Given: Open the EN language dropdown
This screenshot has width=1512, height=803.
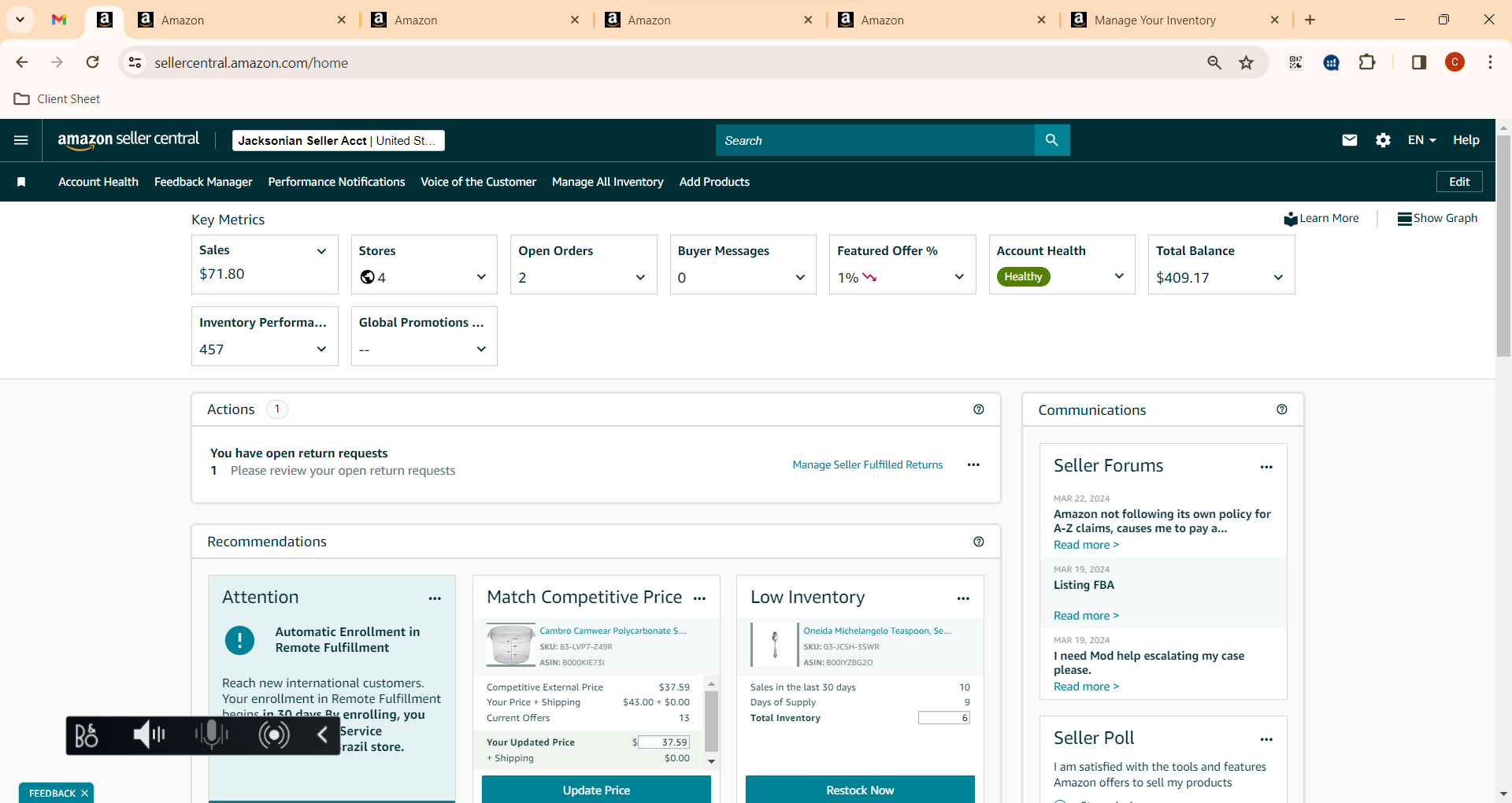Looking at the screenshot, I should click(1422, 140).
